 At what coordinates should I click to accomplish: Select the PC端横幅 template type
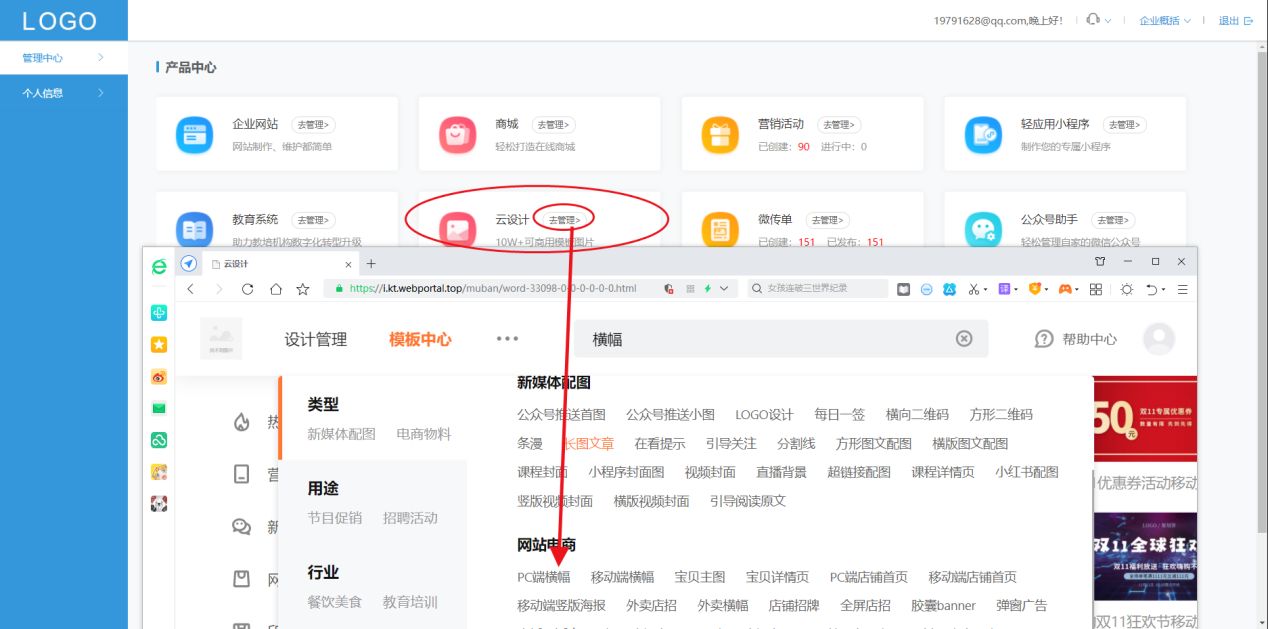tap(544, 577)
